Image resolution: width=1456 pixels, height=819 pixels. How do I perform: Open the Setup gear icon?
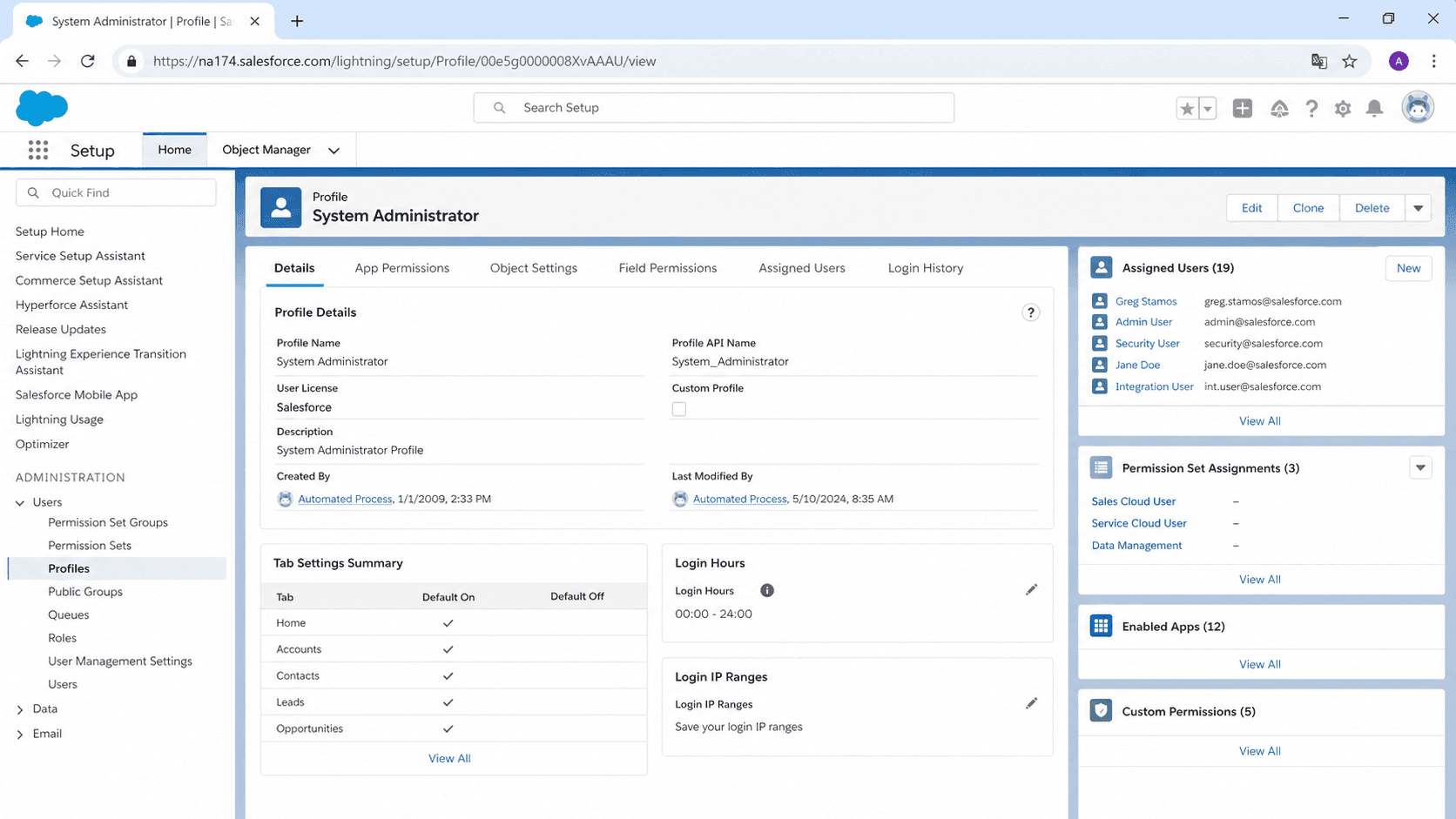(x=1342, y=108)
